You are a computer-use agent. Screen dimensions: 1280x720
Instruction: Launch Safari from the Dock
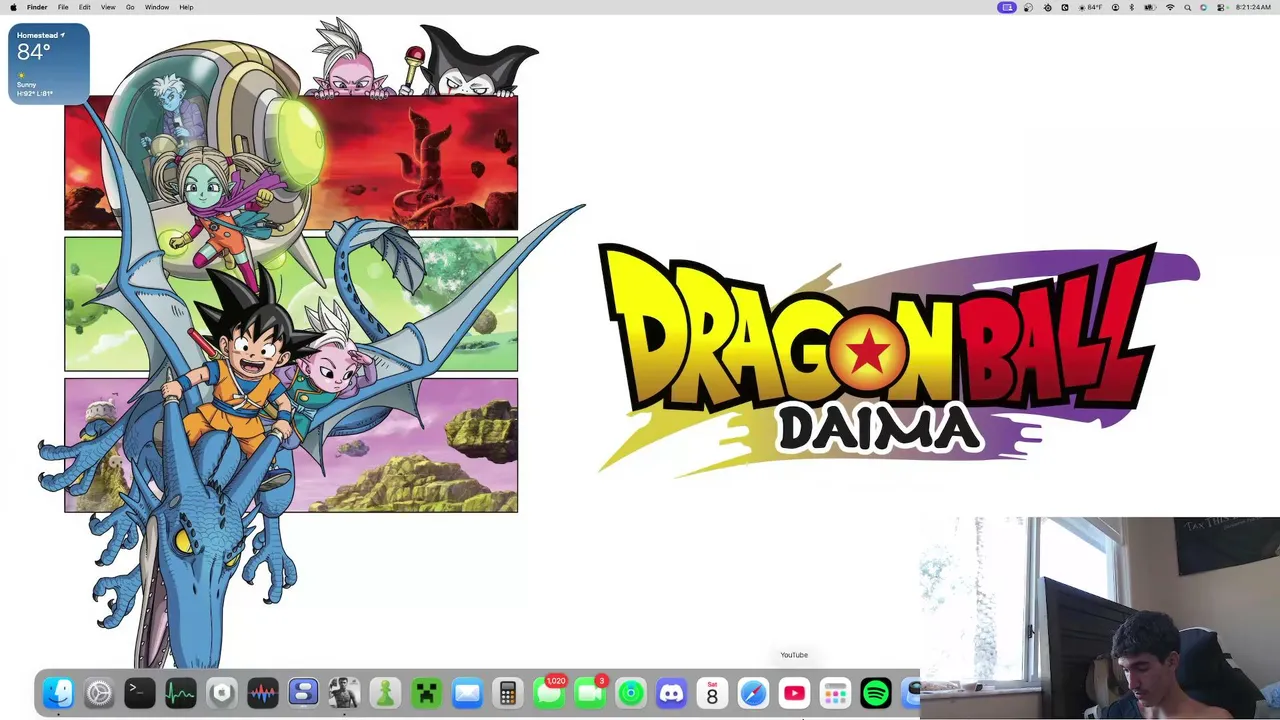pyautogui.click(x=753, y=692)
